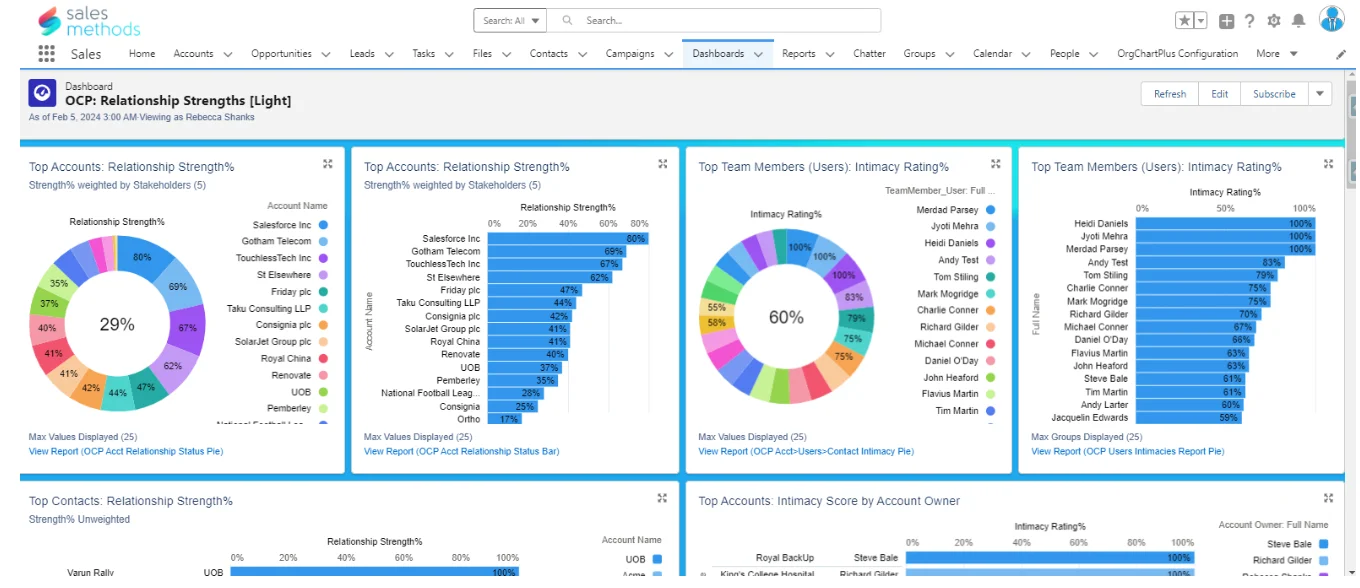Open the Files tab

coord(482,54)
